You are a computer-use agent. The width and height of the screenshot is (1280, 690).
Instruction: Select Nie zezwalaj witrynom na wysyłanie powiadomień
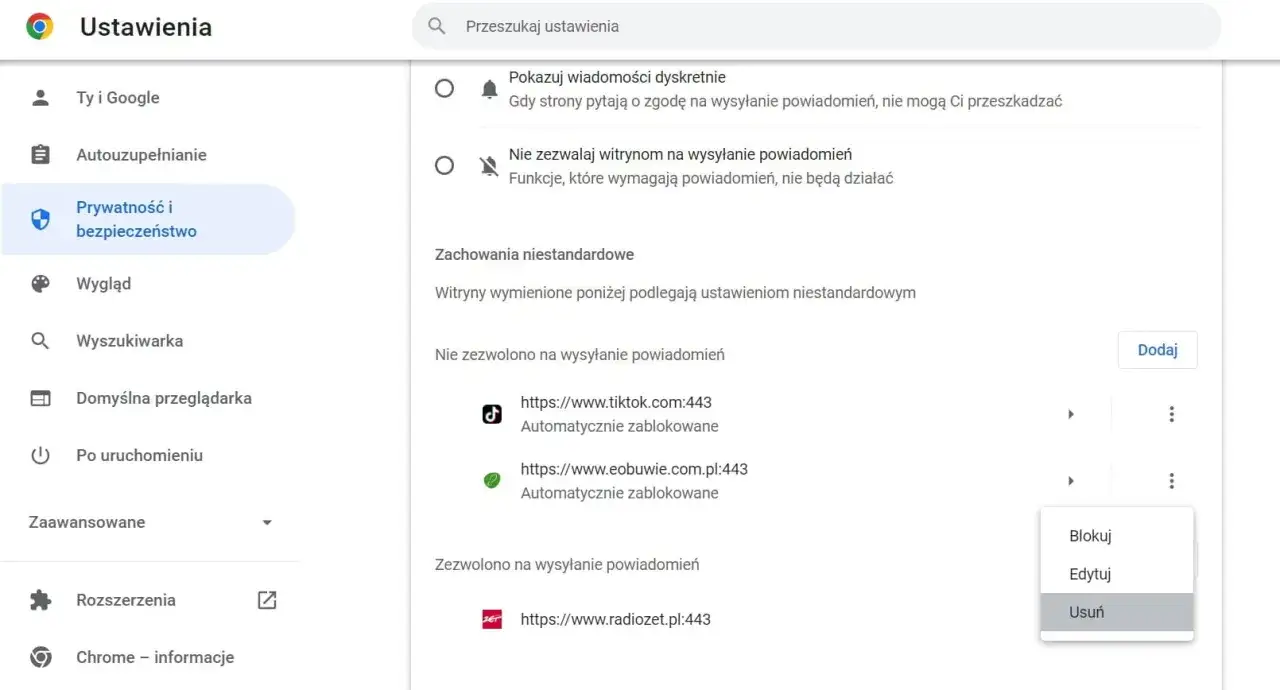point(444,165)
